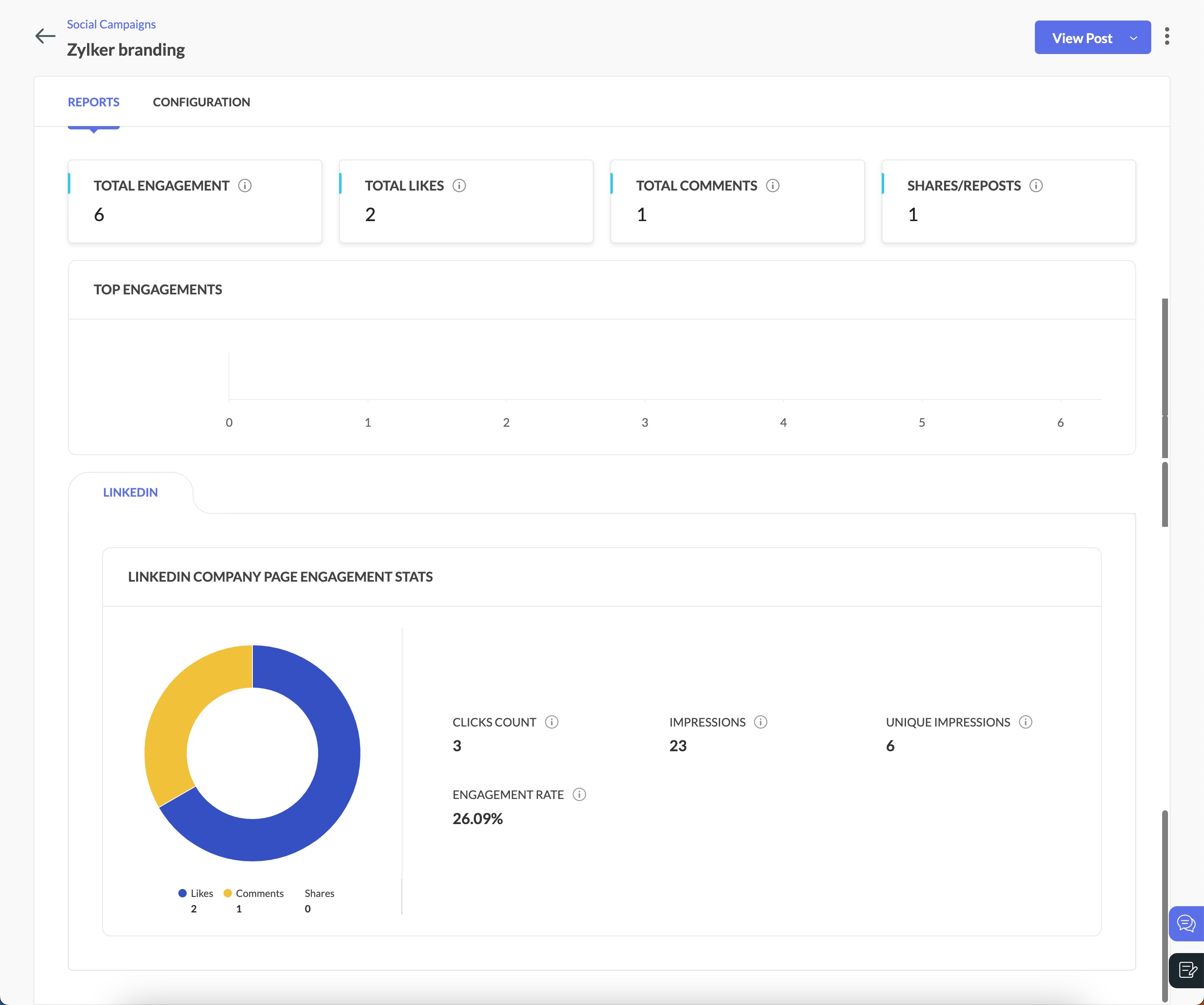This screenshot has height=1005, width=1204.
Task: Click LinkedIn Company Page Engagement Stats heading
Action: [x=280, y=577]
